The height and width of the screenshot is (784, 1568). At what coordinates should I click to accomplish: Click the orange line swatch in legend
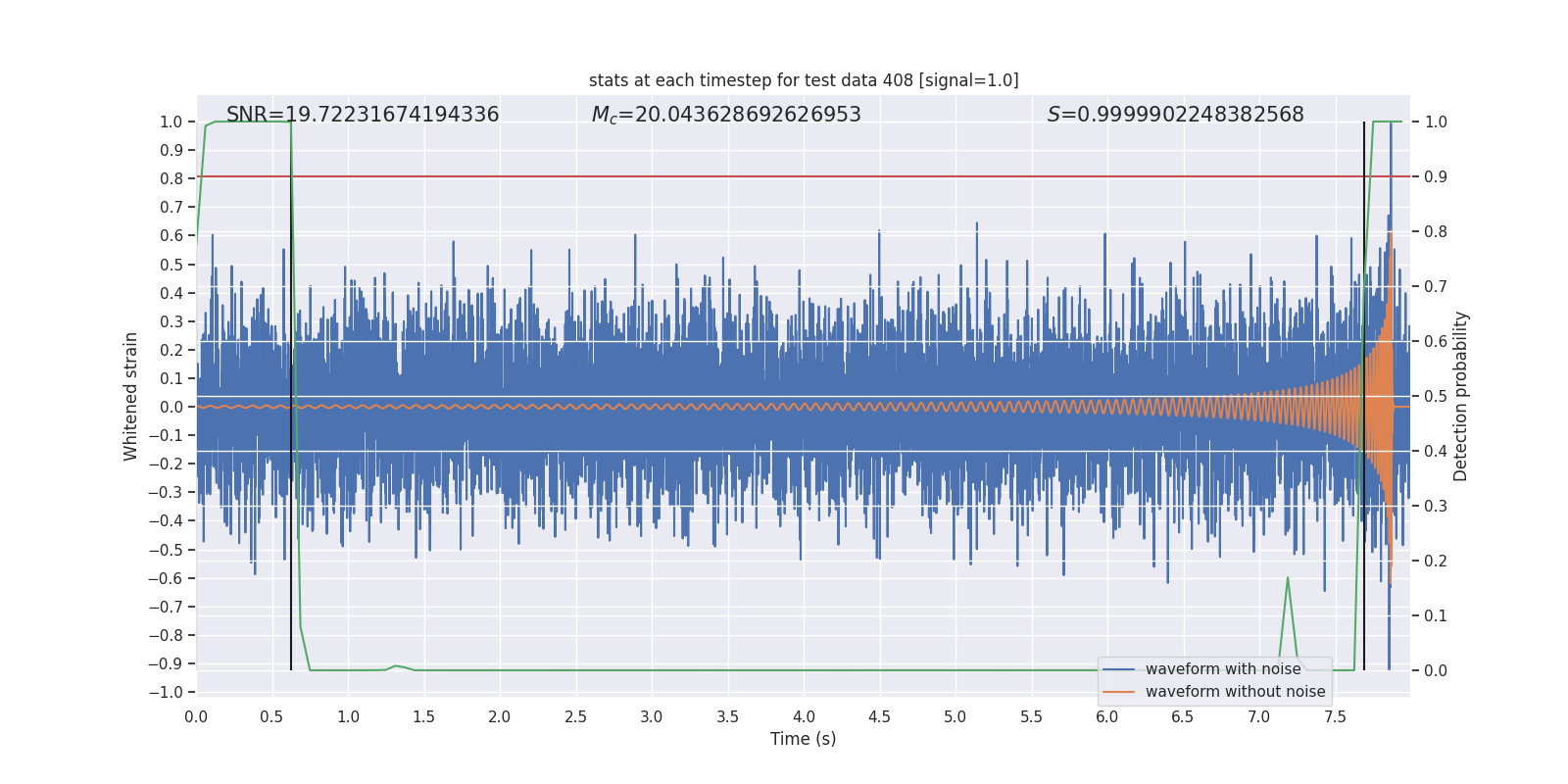point(1118,692)
